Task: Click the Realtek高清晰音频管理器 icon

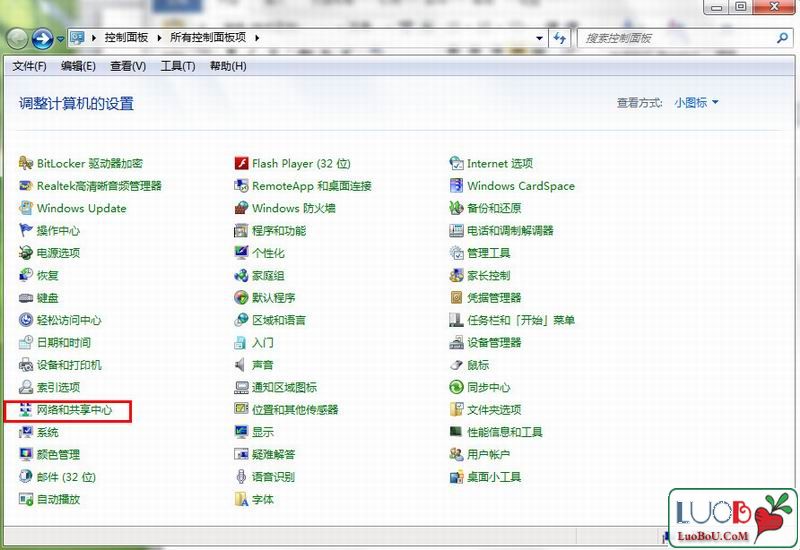Action: (26, 186)
